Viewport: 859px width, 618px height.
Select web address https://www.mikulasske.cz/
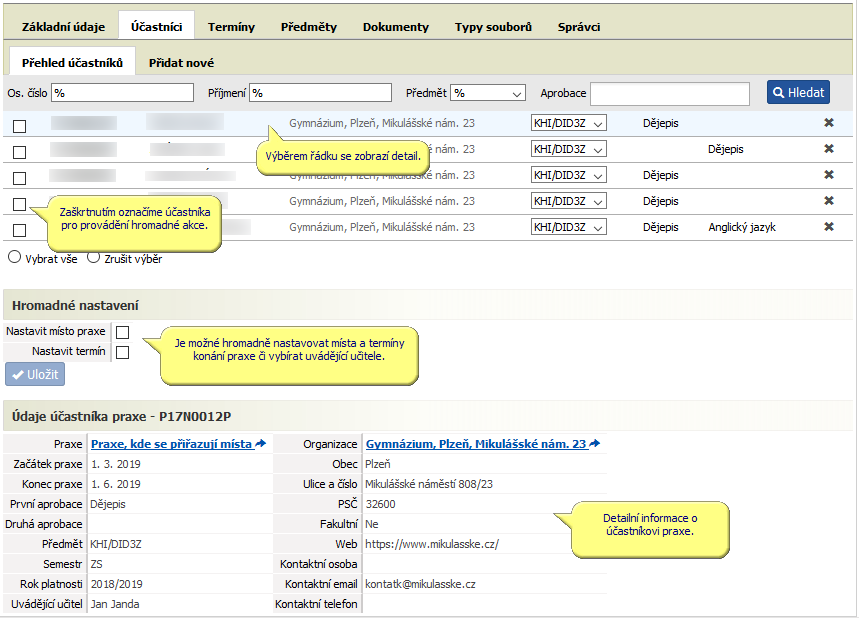432,544
